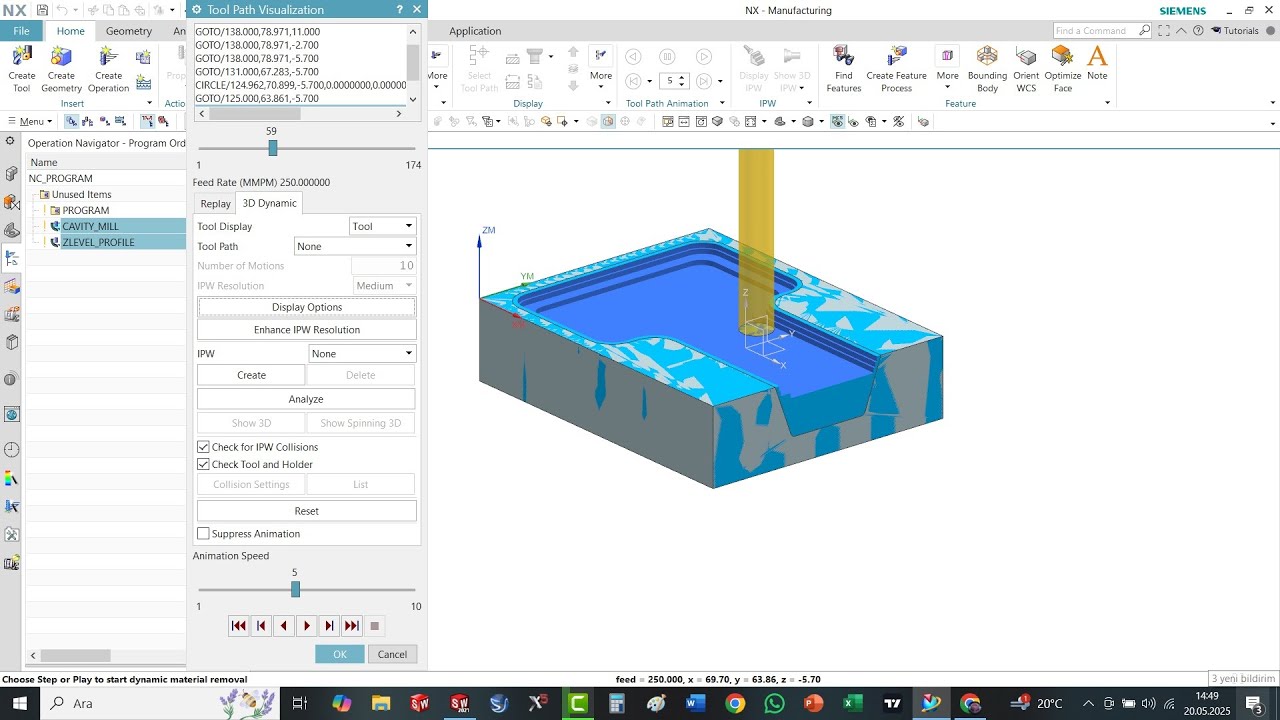Switch to the Replay tab
1280x720 pixels.
click(215, 203)
